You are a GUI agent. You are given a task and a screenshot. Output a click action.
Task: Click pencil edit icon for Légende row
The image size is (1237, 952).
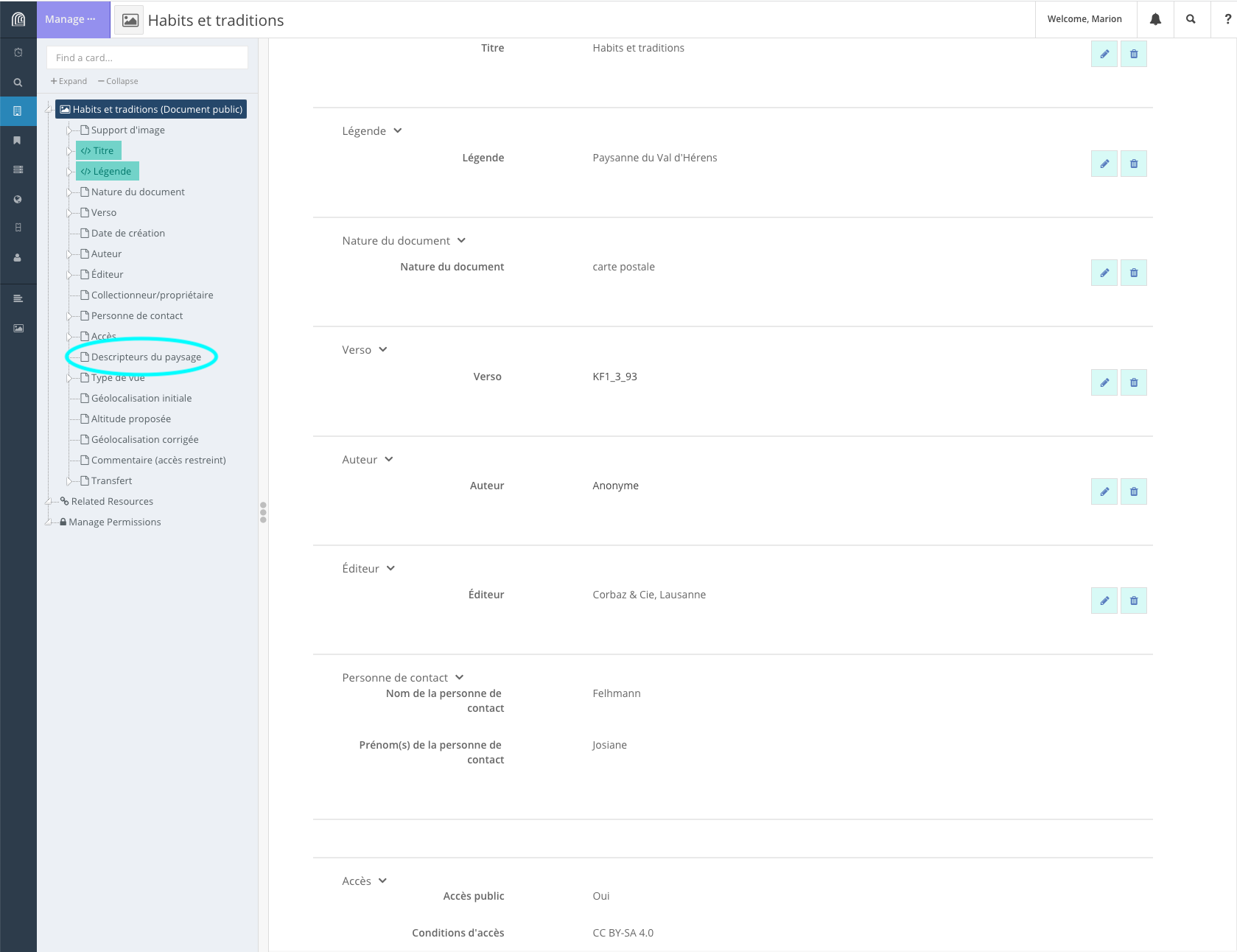pyautogui.click(x=1104, y=164)
